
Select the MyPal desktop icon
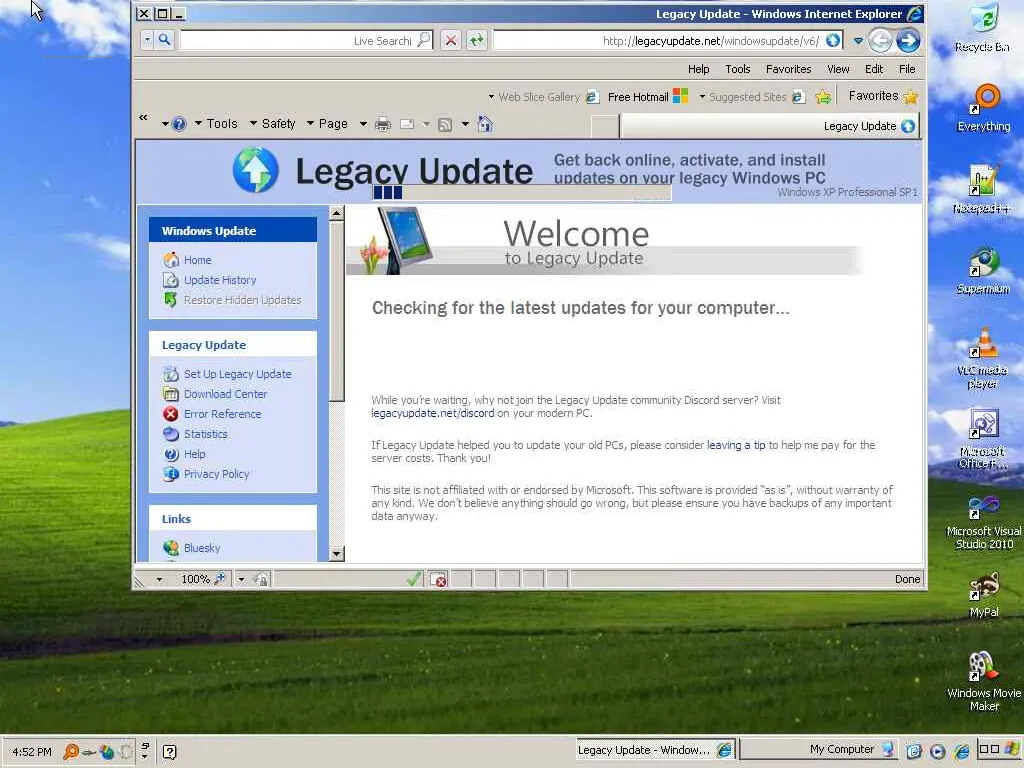(984, 594)
